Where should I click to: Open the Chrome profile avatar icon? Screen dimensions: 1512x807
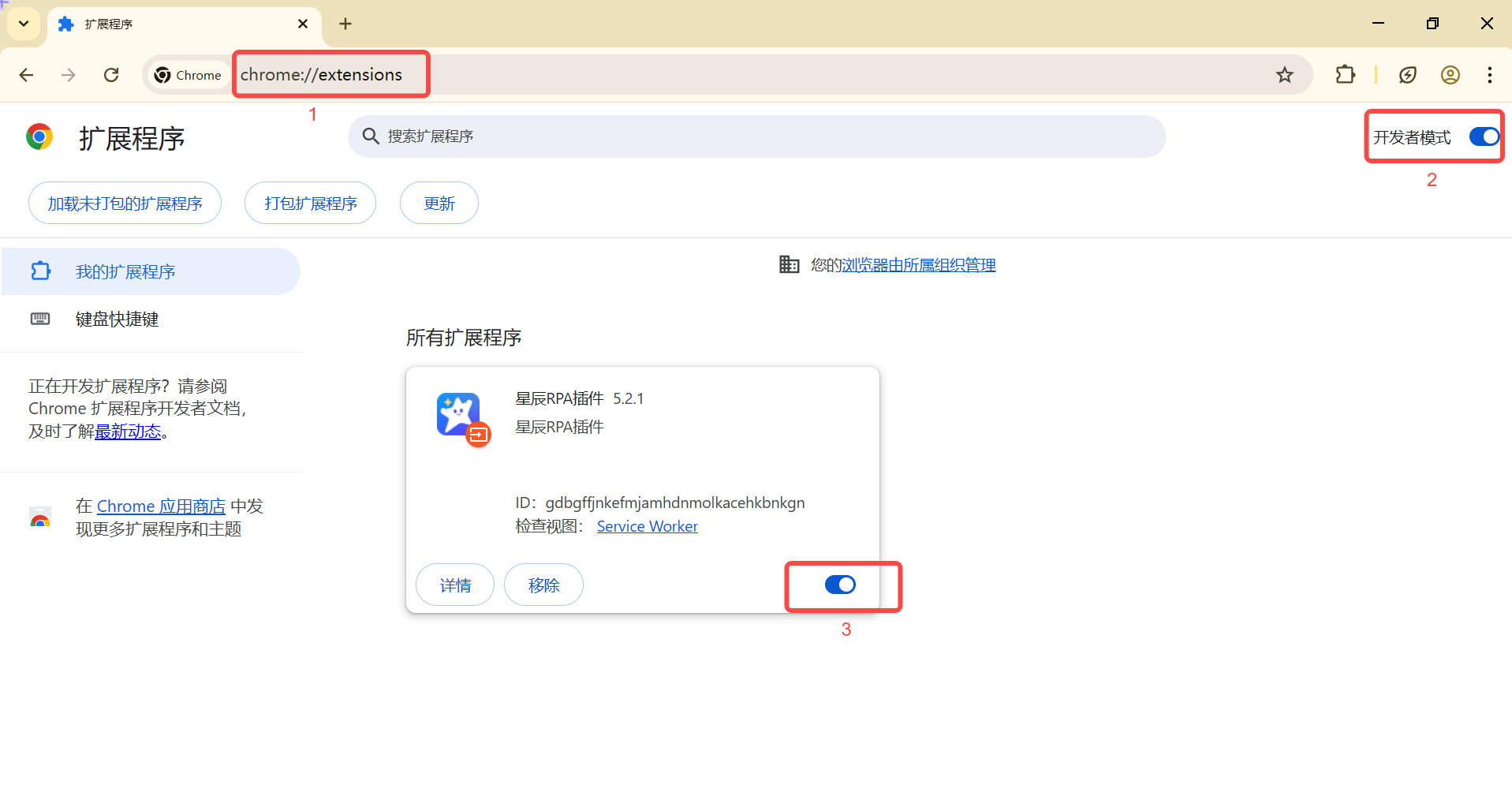click(1450, 75)
